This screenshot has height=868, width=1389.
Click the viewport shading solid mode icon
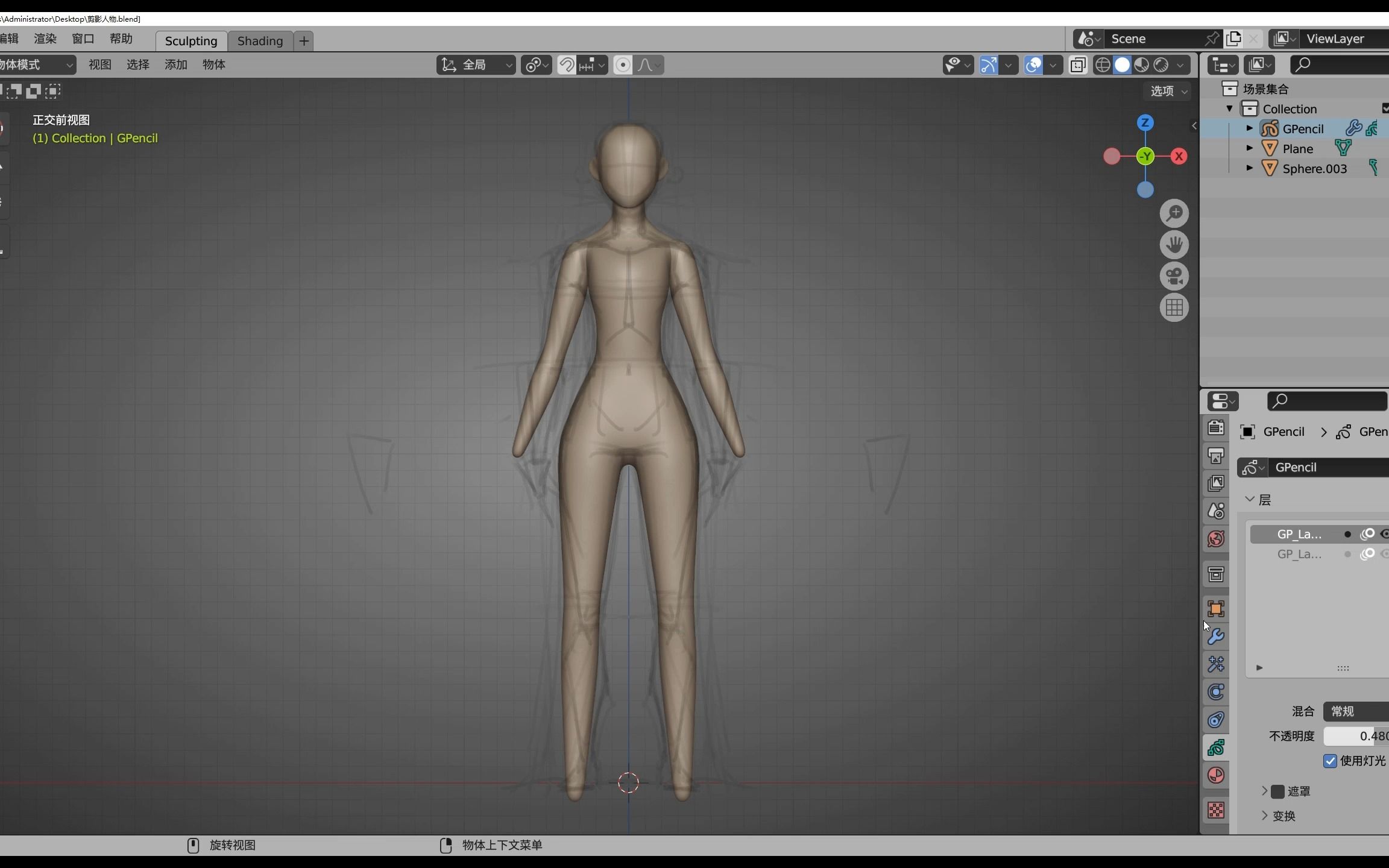click(x=1122, y=64)
